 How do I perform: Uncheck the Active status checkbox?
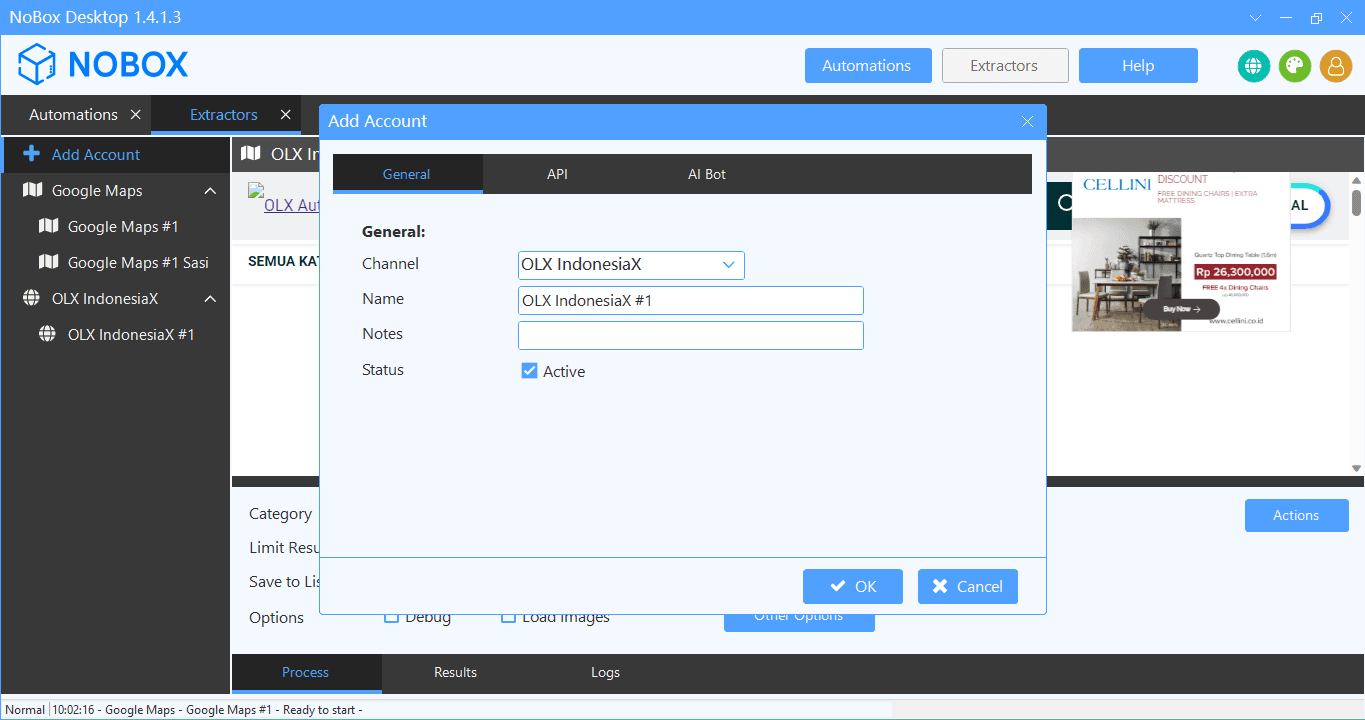pos(530,371)
